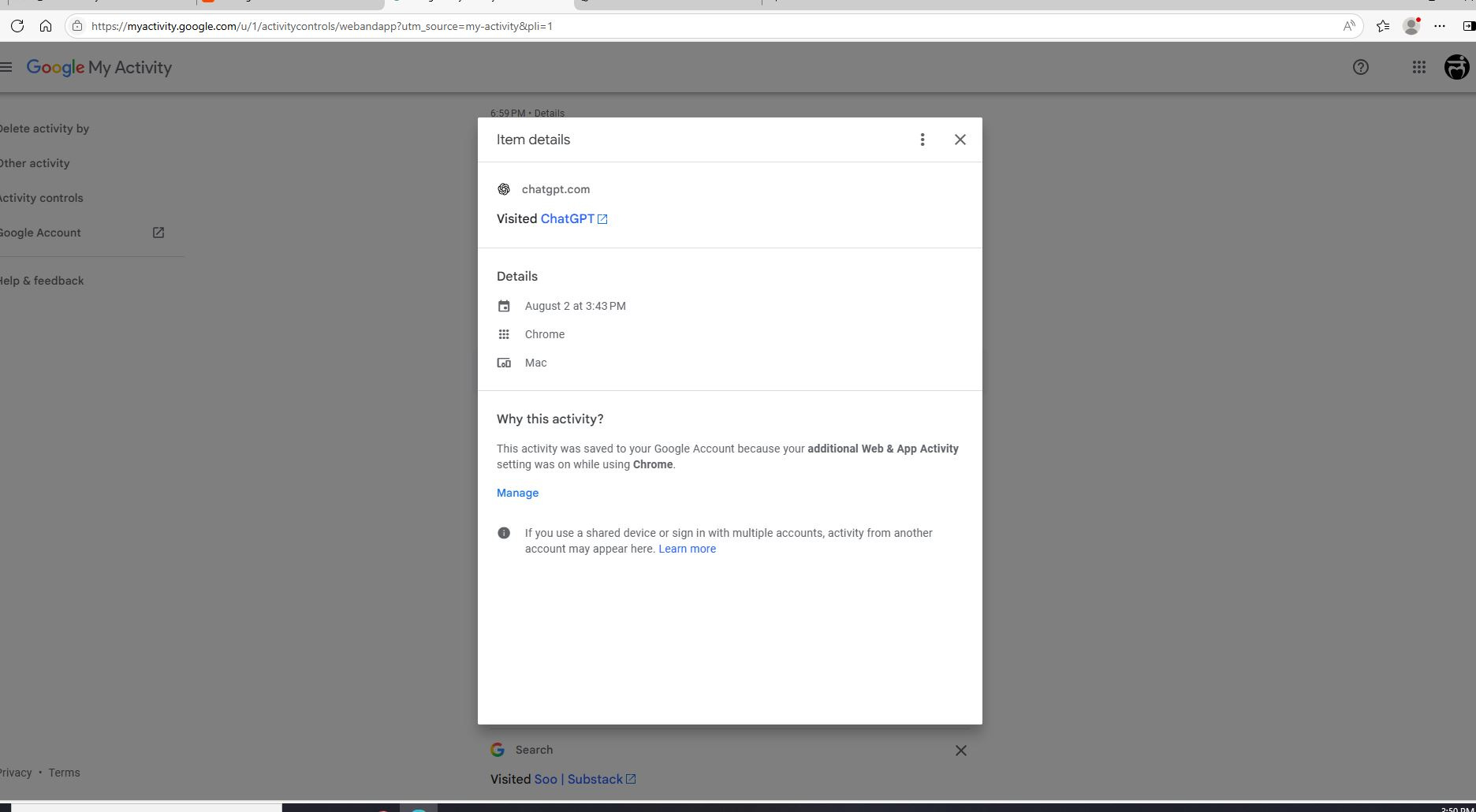The width and height of the screenshot is (1476, 812).
Task: Click the Chrome product text
Action: coord(545,334)
